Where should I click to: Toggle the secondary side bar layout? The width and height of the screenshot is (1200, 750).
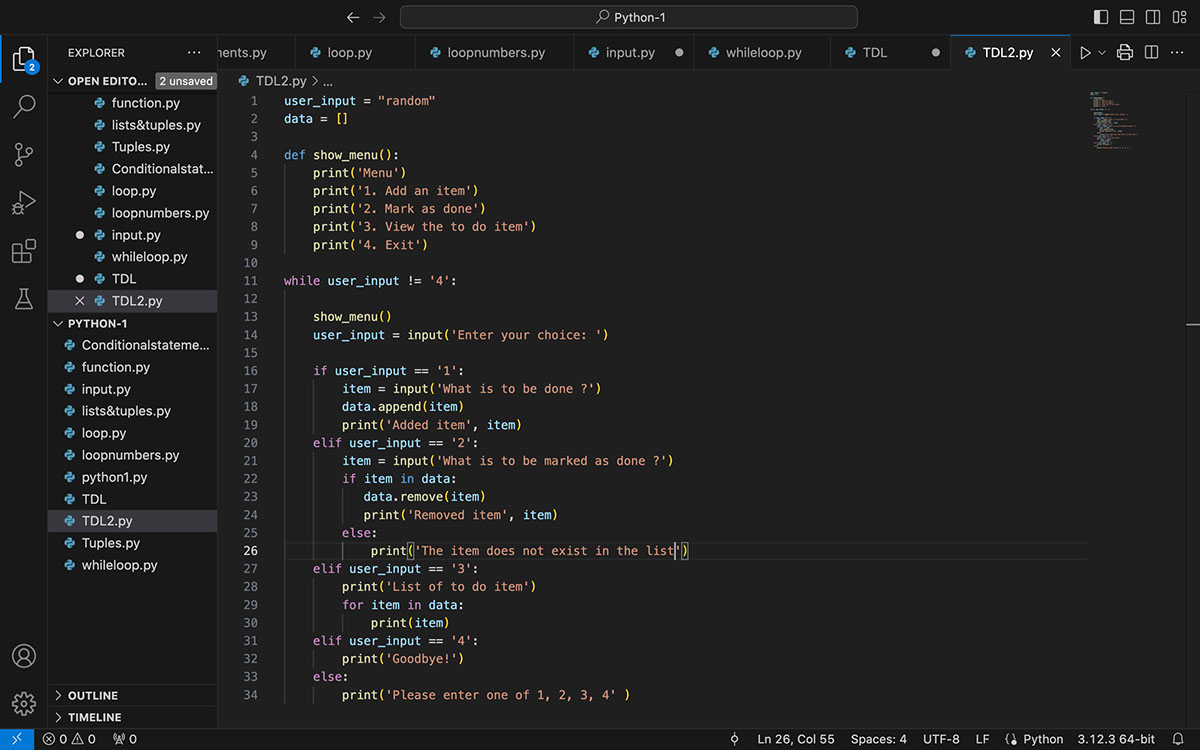pos(1153,17)
